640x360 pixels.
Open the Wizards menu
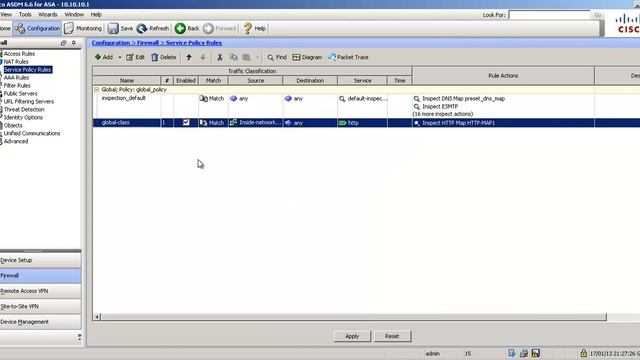click(47, 14)
